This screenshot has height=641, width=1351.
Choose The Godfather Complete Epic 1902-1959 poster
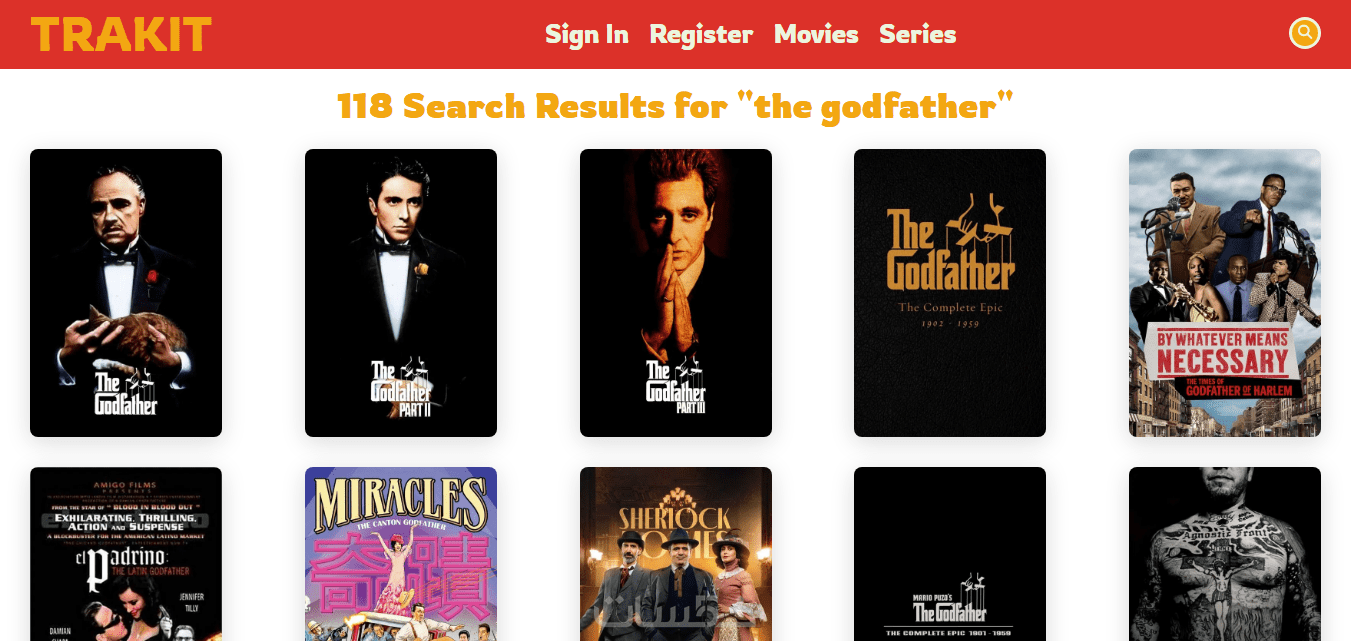click(x=950, y=293)
